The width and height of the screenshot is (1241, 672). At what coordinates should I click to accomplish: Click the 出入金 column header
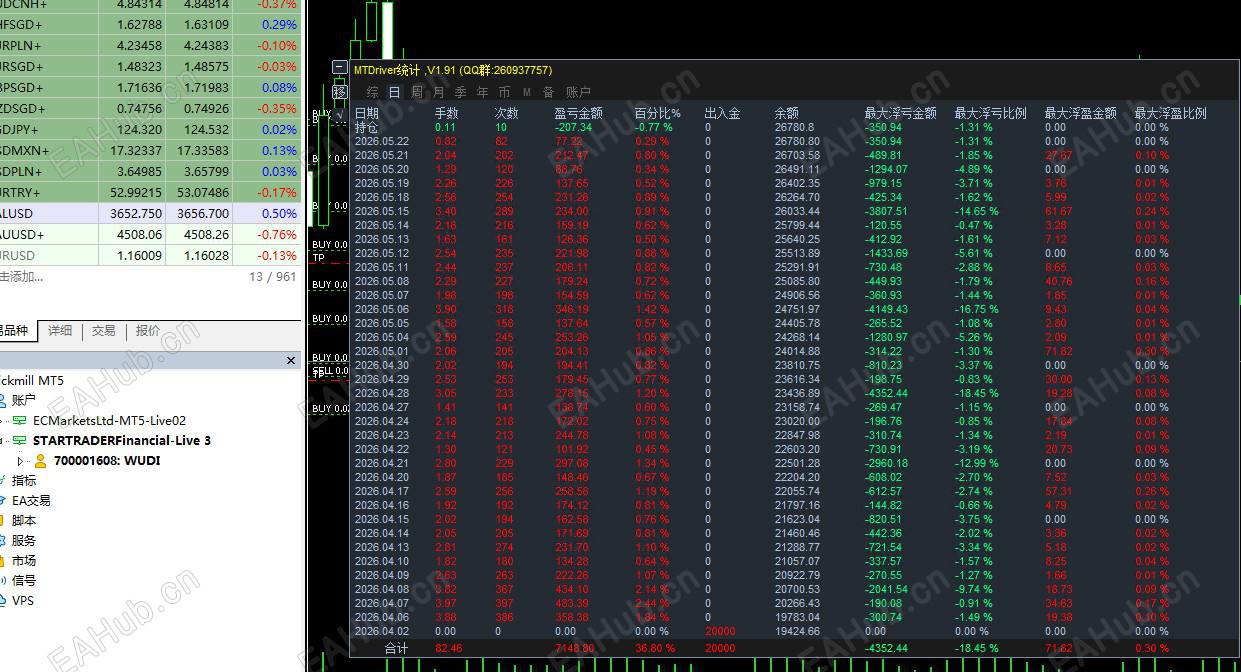pos(723,114)
